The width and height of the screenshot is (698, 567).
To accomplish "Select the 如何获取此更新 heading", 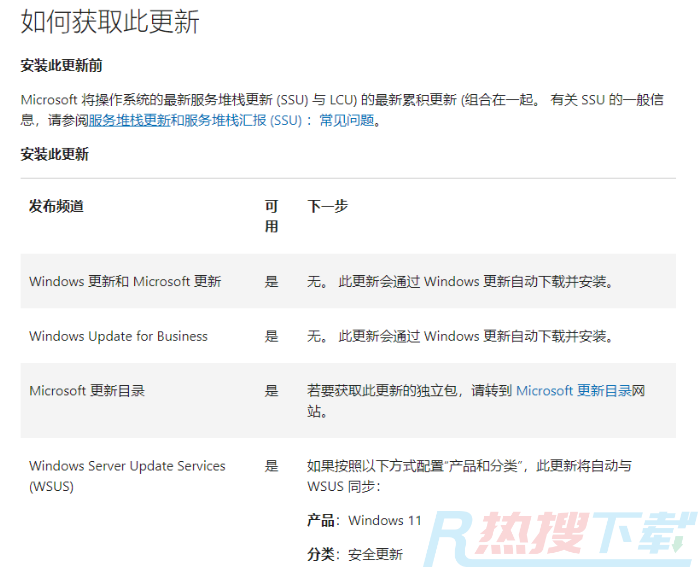I will [110, 22].
